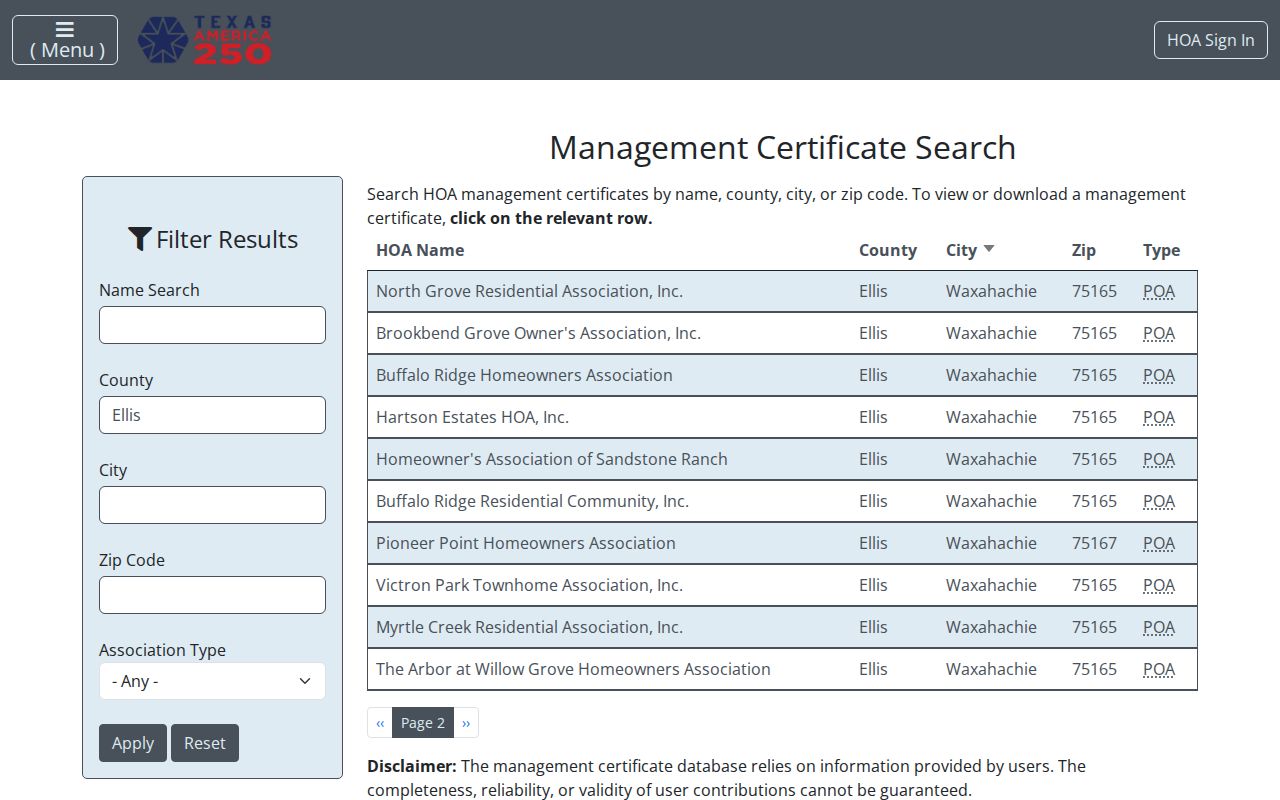
Task: Focus the City filter field
Action: click(212, 505)
